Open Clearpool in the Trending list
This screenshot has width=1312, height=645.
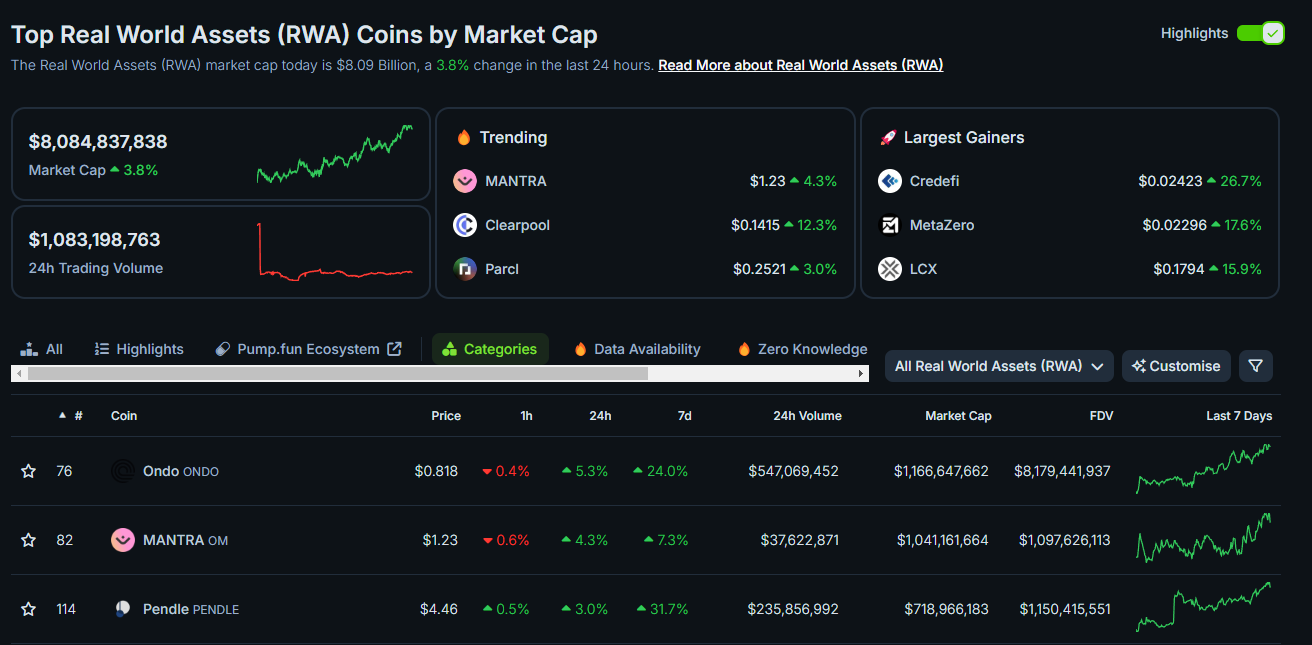coord(517,225)
